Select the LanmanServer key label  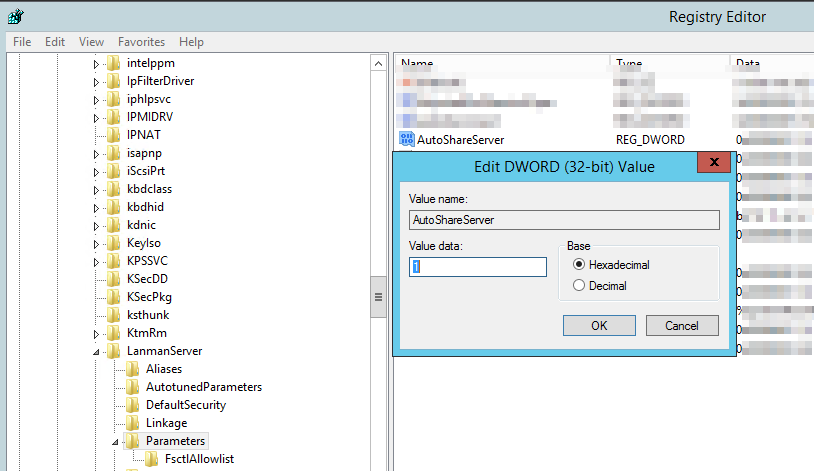pyautogui.click(x=165, y=351)
